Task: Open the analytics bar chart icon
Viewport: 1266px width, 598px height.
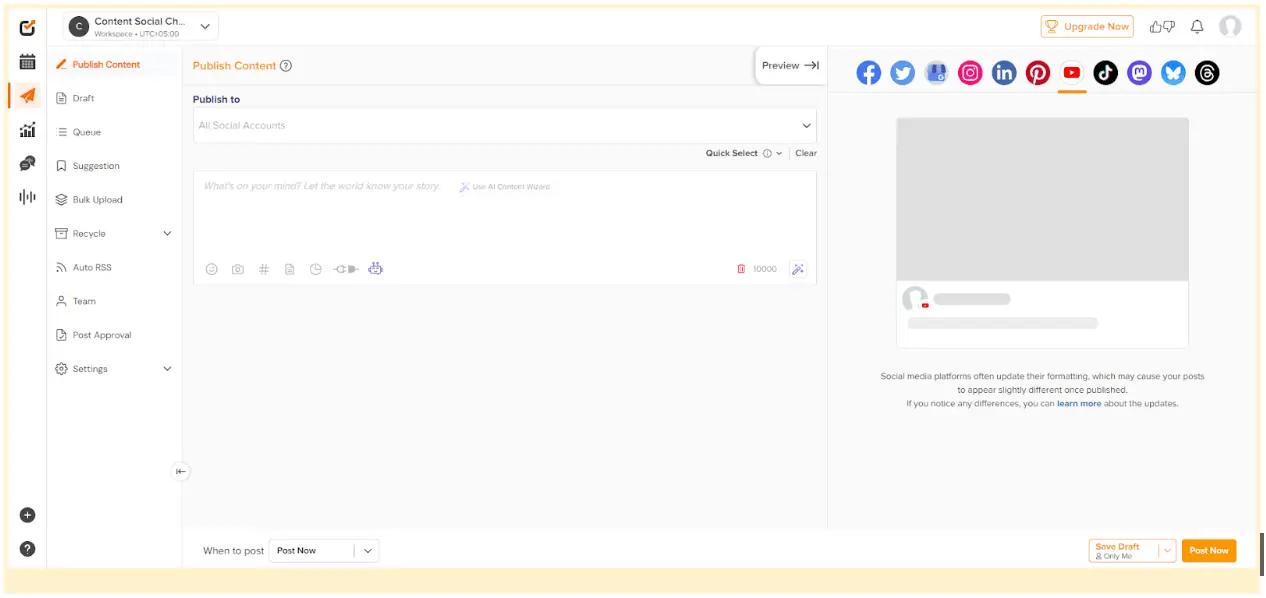Action: (x=28, y=130)
